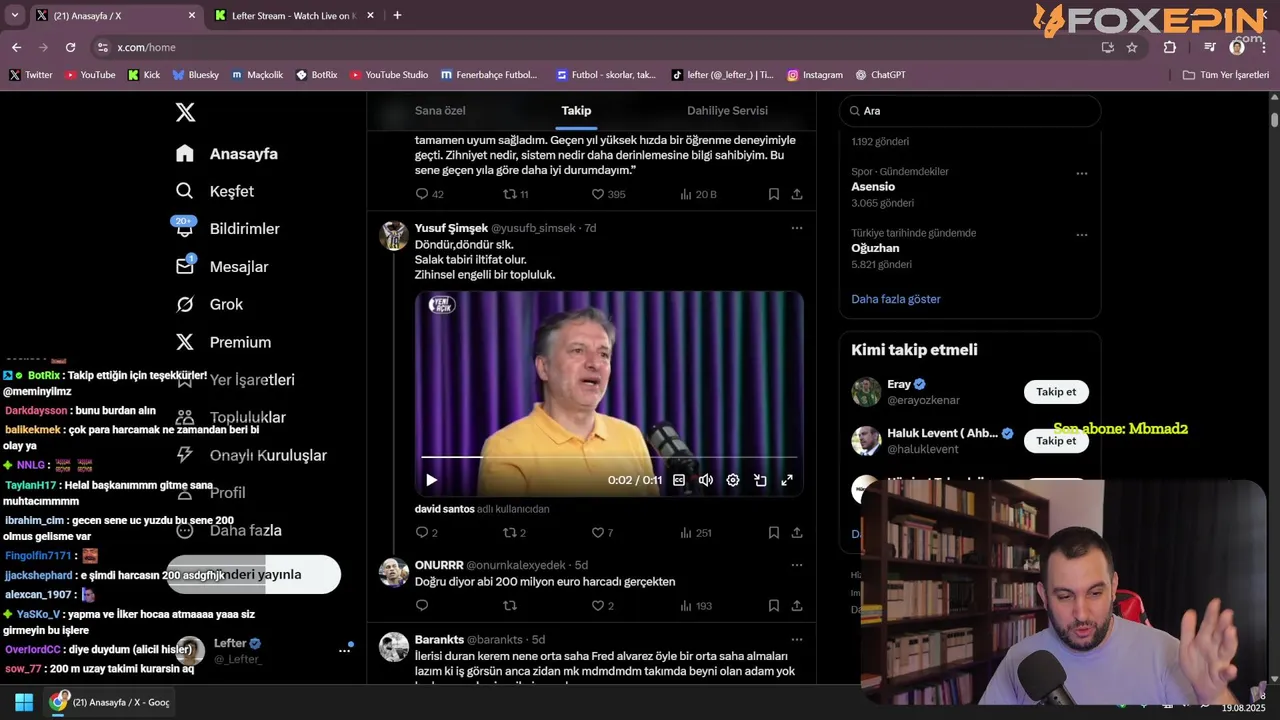This screenshot has height=720, width=1280.
Task: Expand video to fullscreen
Action: (787, 480)
